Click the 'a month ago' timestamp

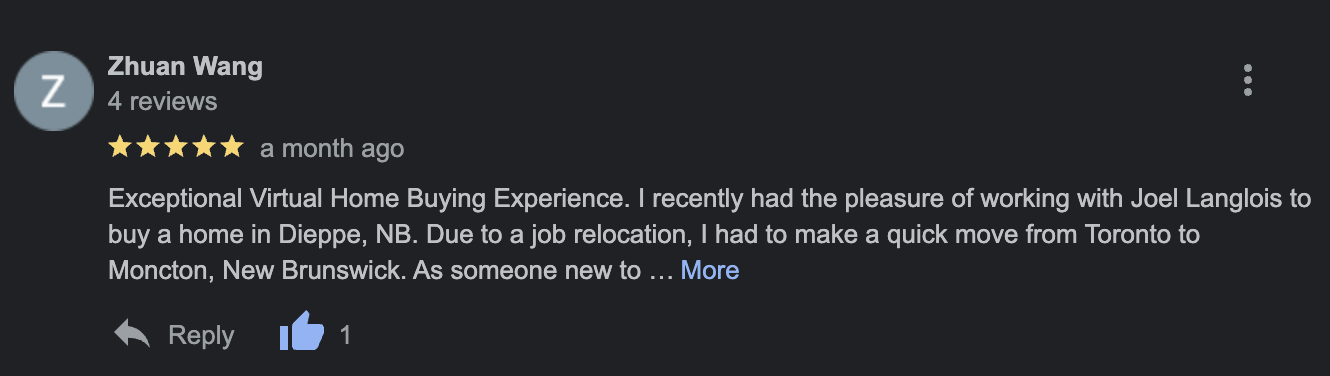(332, 149)
